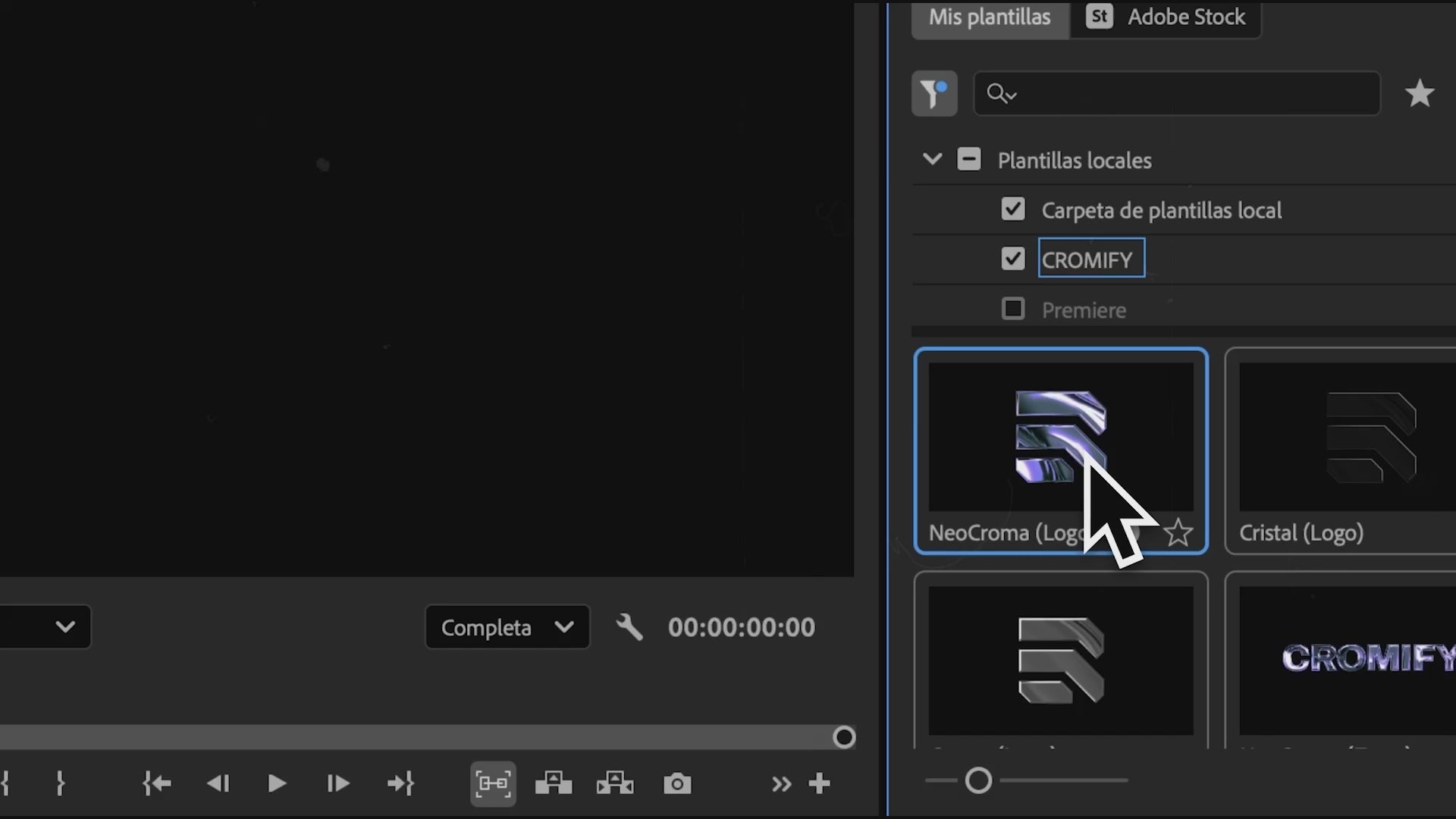Click the thumbnail size slider handle
This screenshot has height=819, width=1456.
[x=978, y=780]
